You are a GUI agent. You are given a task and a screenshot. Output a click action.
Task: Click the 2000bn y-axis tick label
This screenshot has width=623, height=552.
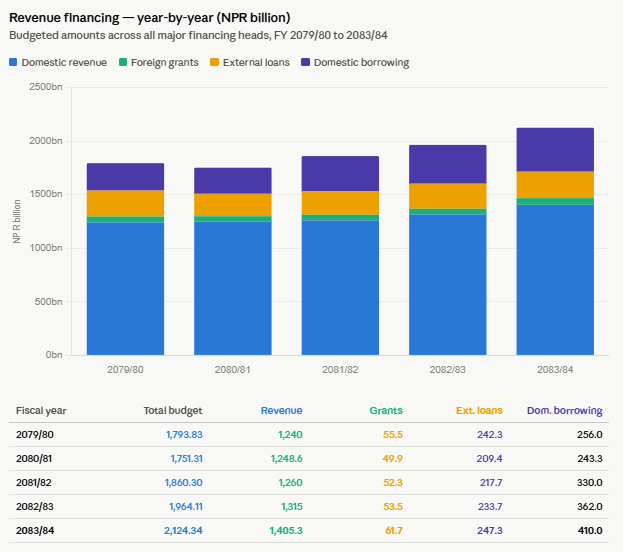[46, 141]
